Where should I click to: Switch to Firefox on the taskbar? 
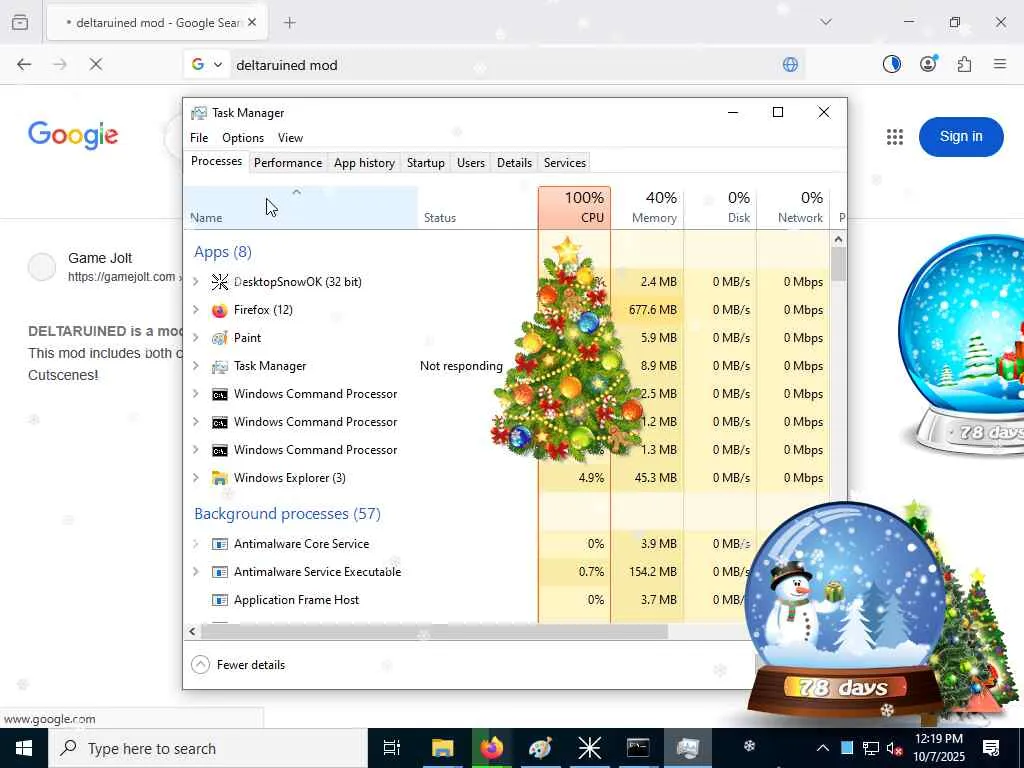(491, 748)
